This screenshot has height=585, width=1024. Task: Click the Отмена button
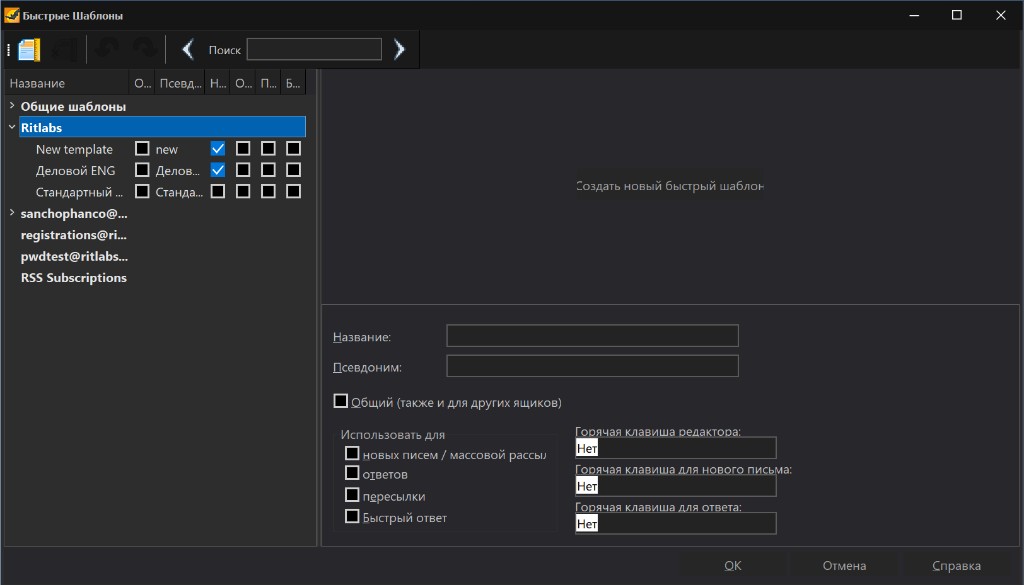[844, 565]
